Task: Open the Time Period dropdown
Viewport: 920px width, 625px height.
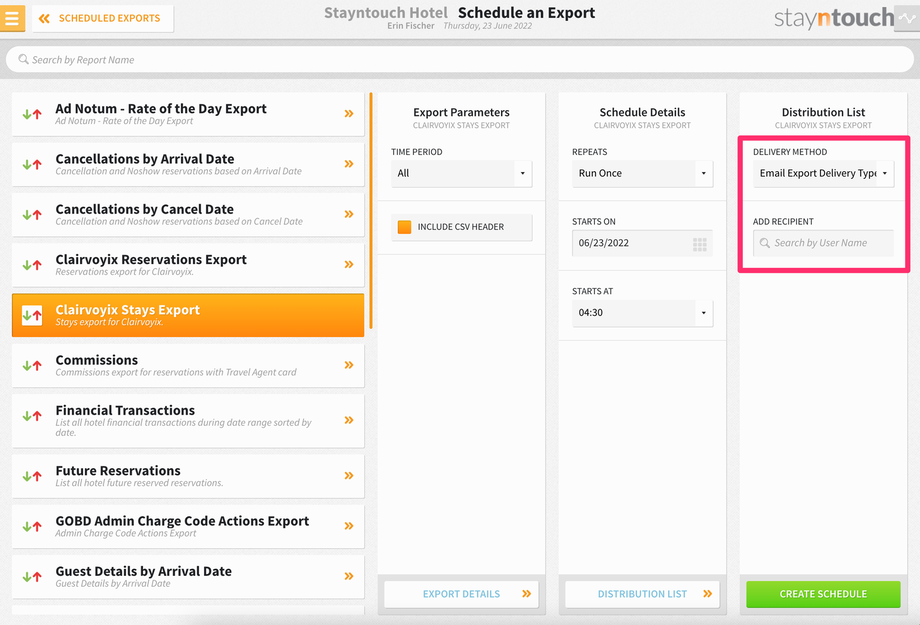Action: click(461, 173)
